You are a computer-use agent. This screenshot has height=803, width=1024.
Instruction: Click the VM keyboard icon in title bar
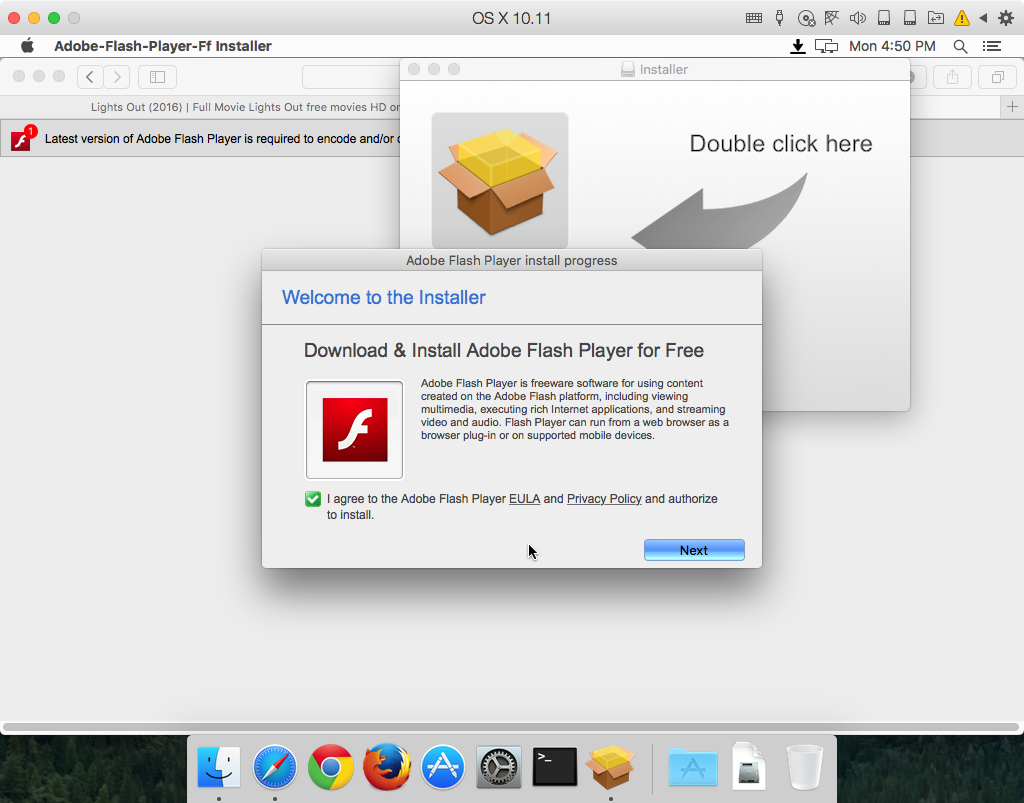[x=754, y=18]
